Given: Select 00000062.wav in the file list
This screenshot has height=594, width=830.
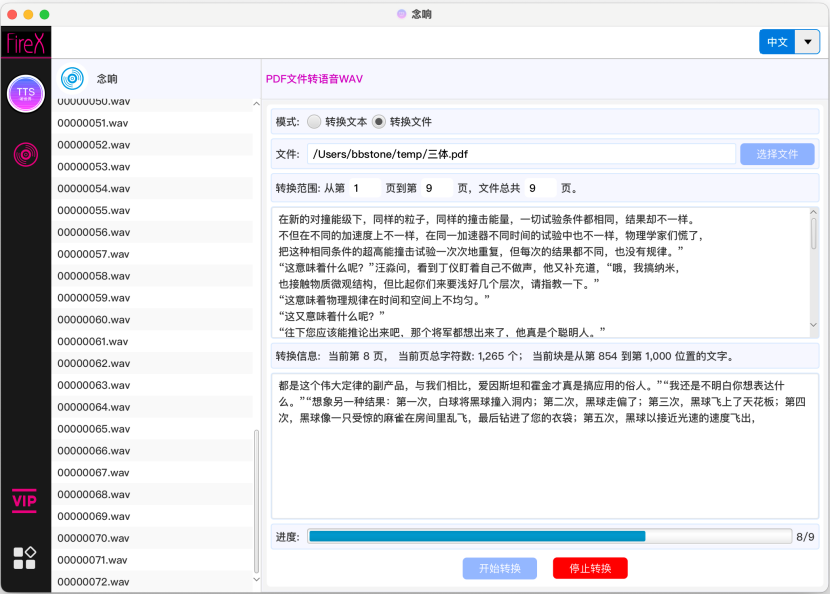Looking at the screenshot, I should [152, 363].
